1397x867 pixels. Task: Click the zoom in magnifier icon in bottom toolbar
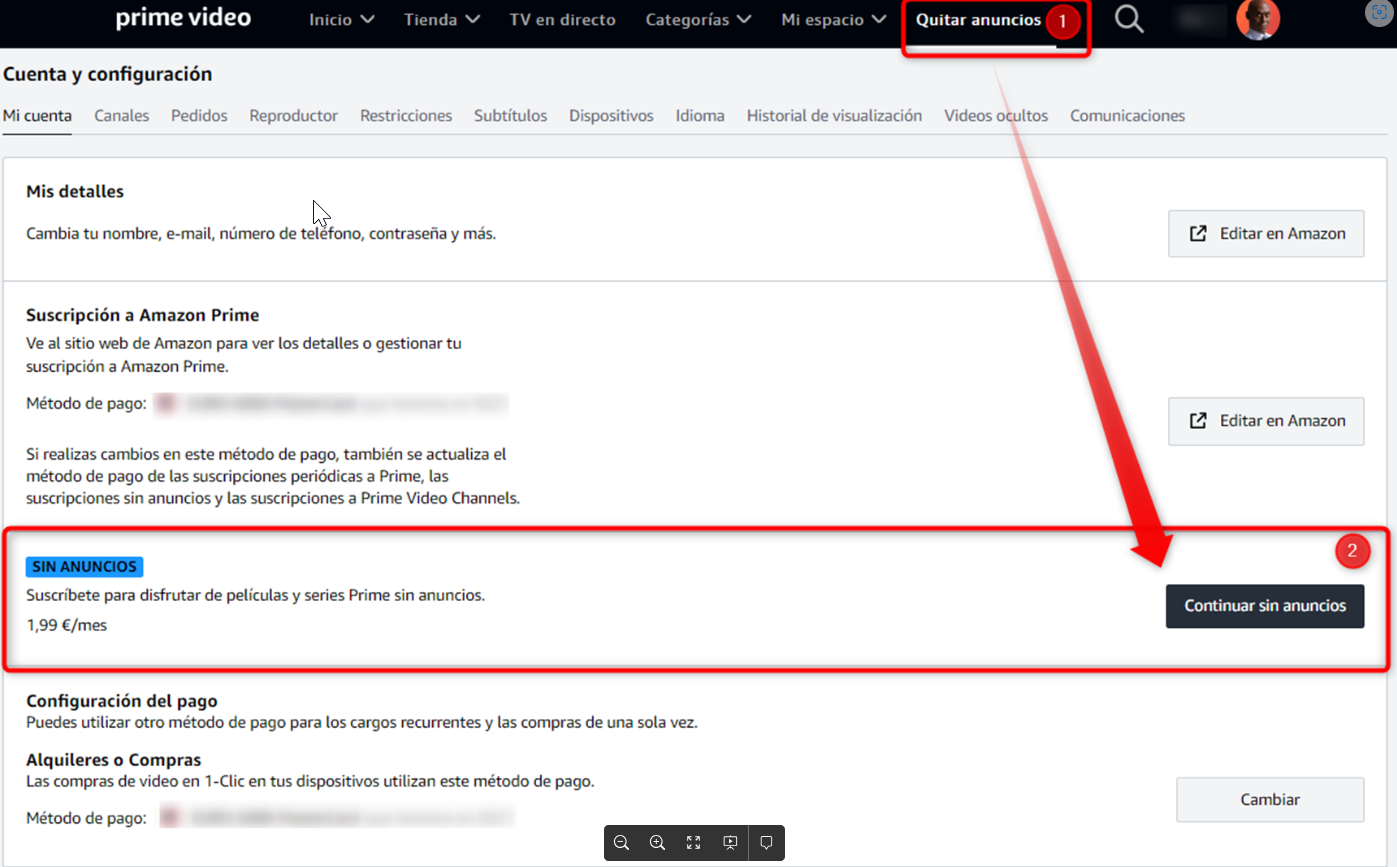click(657, 843)
